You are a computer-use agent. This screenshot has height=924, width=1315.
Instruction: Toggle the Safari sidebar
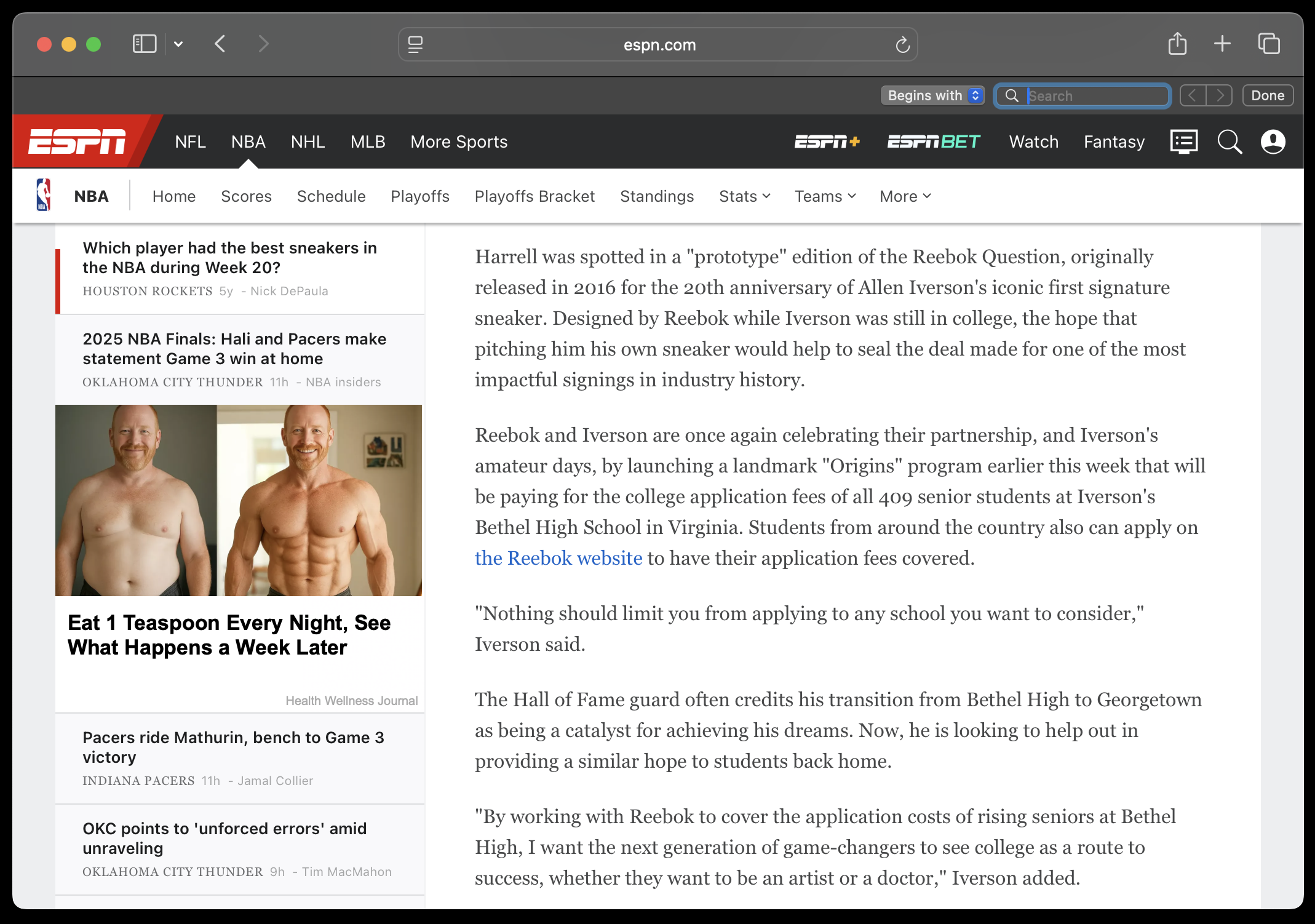[x=145, y=44]
